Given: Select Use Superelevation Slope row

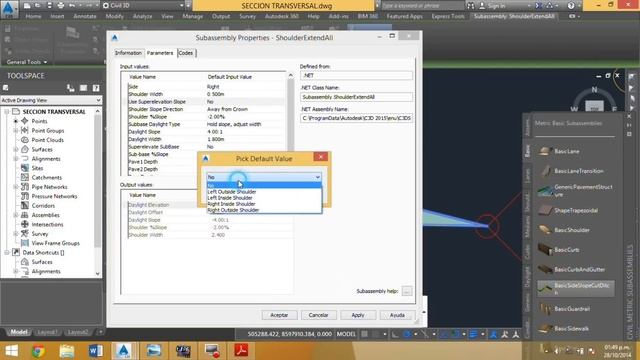Looking at the screenshot, I should tap(206, 102).
